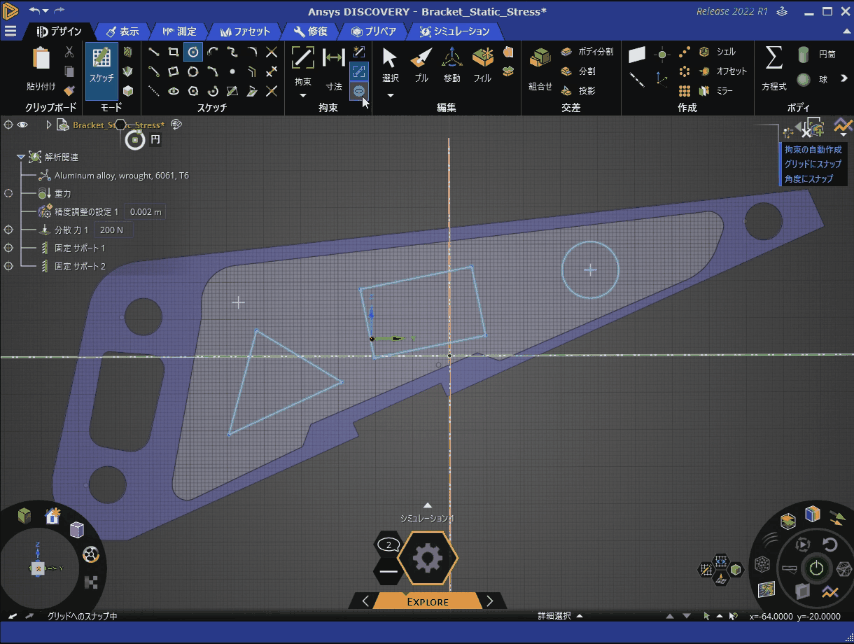The width and height of the screenshot is (854, 644).
Task: Click the Fill tool icon
Action: tap(483, 58)
